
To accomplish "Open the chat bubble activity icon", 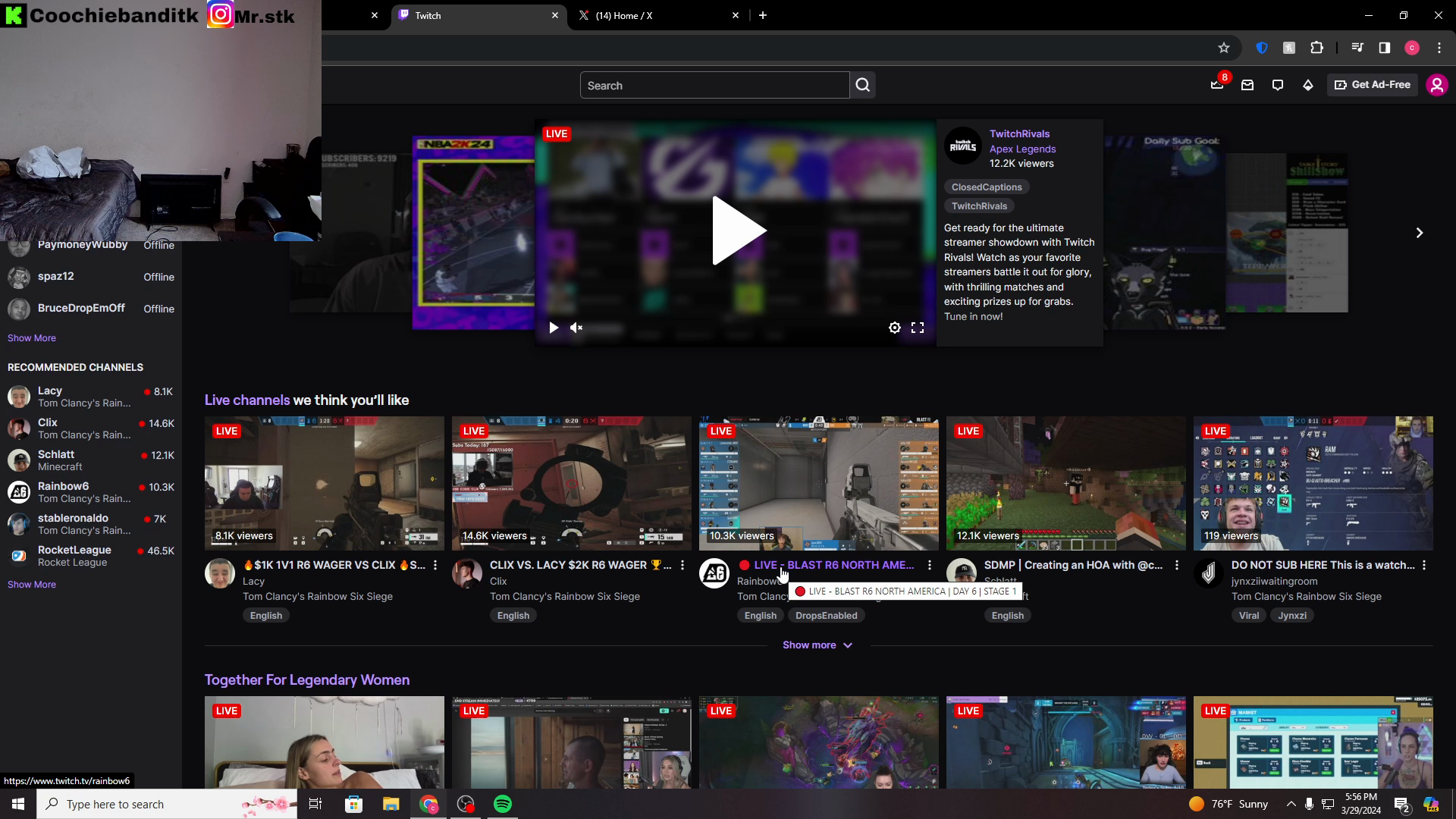I will pos(1278,85).
